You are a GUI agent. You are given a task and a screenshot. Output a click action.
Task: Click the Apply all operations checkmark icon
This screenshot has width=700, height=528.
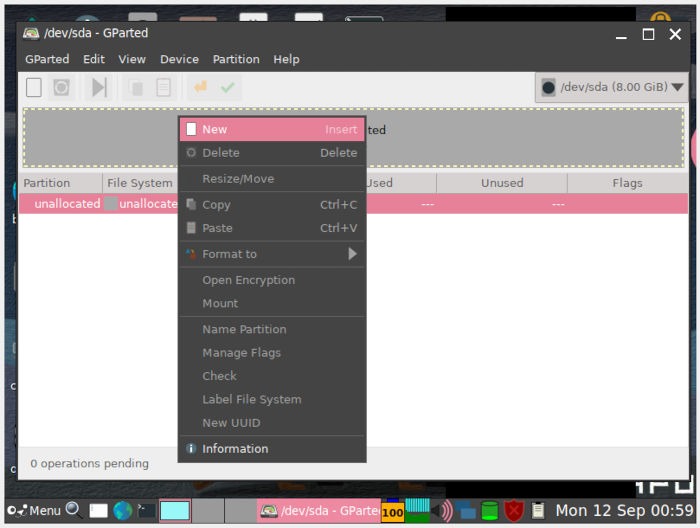click(x=228, y=87)
